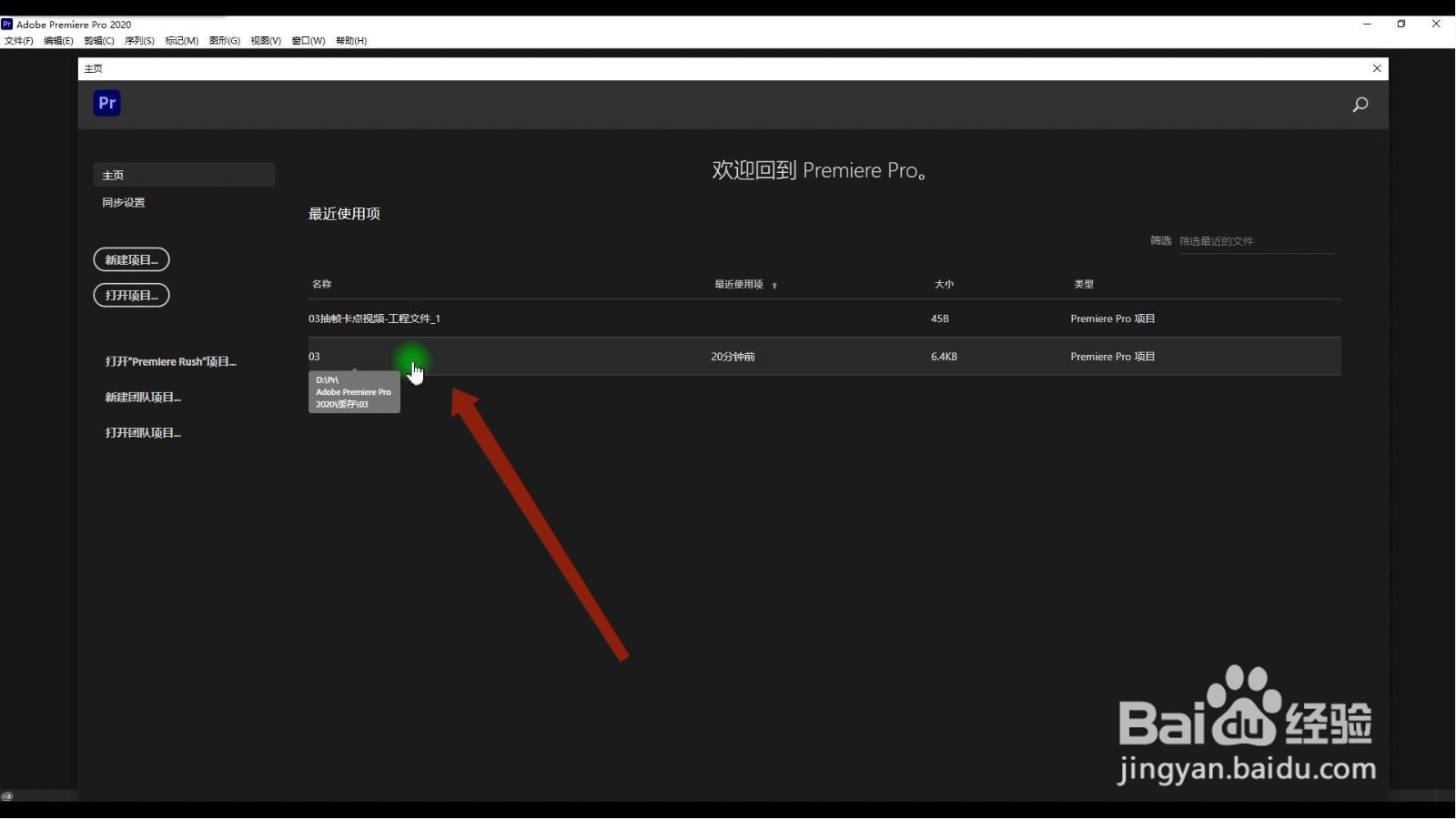Open the 文件(F) menu

(19, 41)
